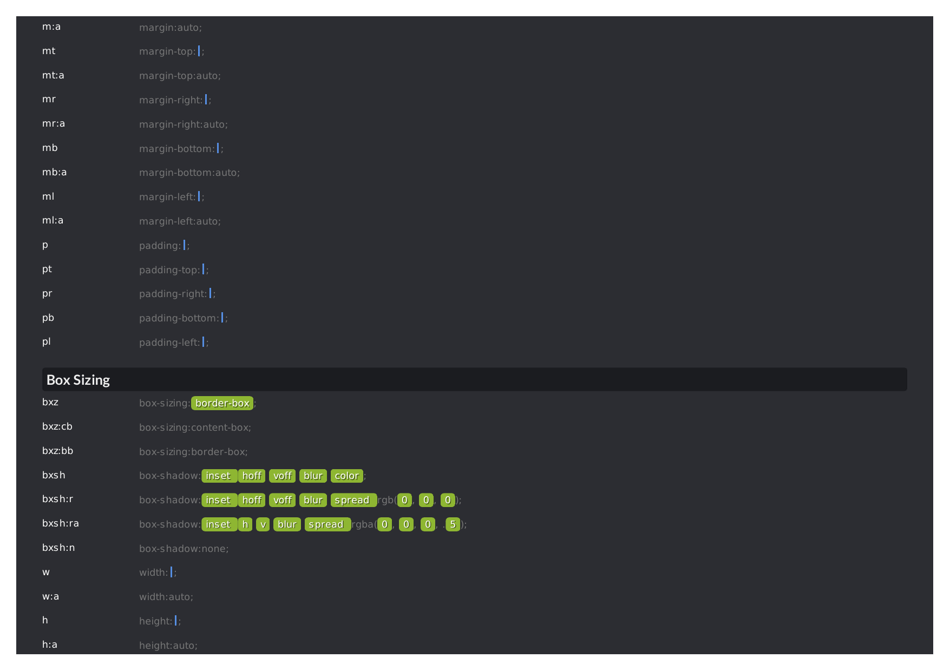Select the inset token in bxsh row

click(x=219, y=476)
